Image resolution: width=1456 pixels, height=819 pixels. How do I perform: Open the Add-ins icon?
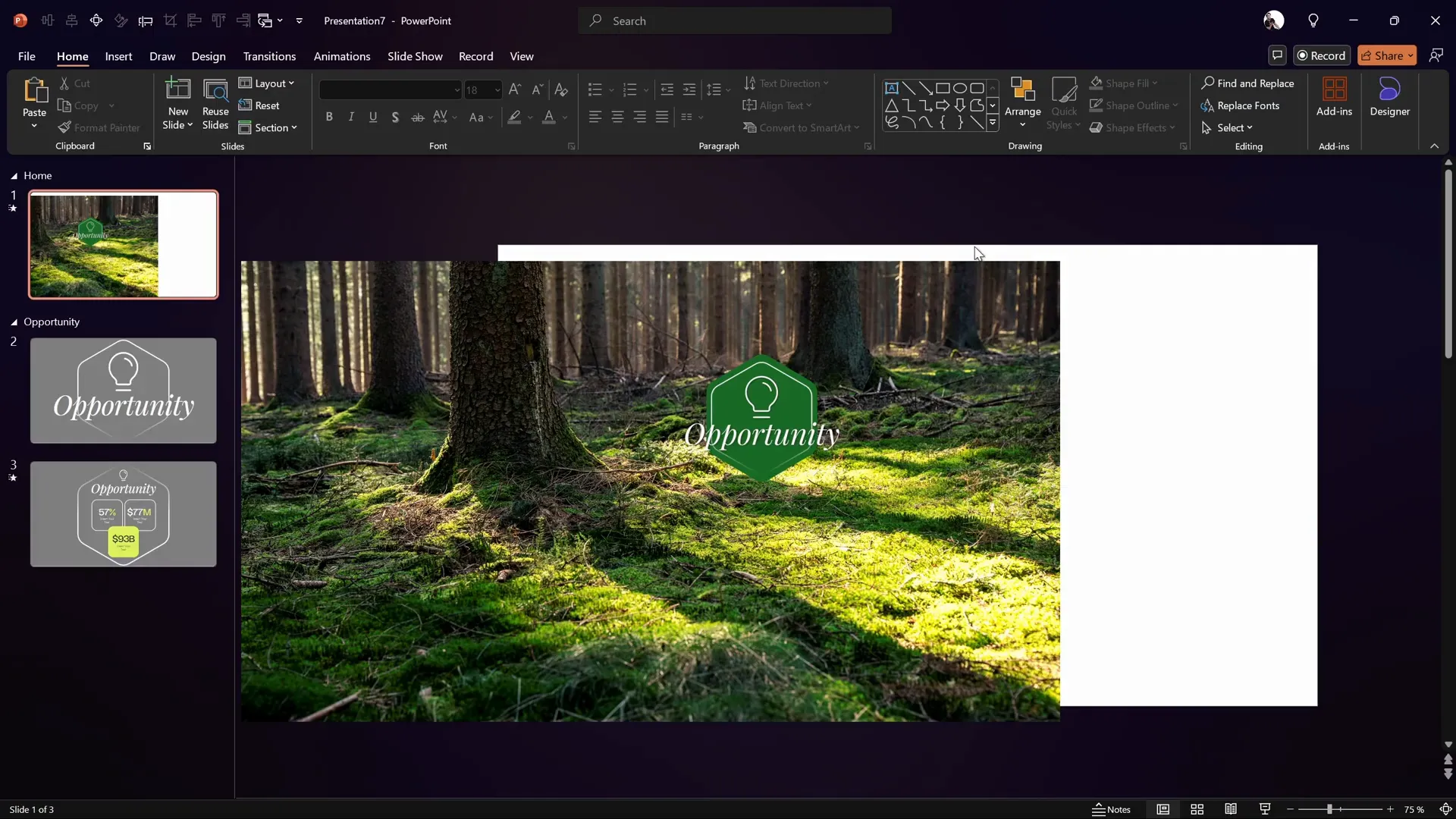(1334, 90)
